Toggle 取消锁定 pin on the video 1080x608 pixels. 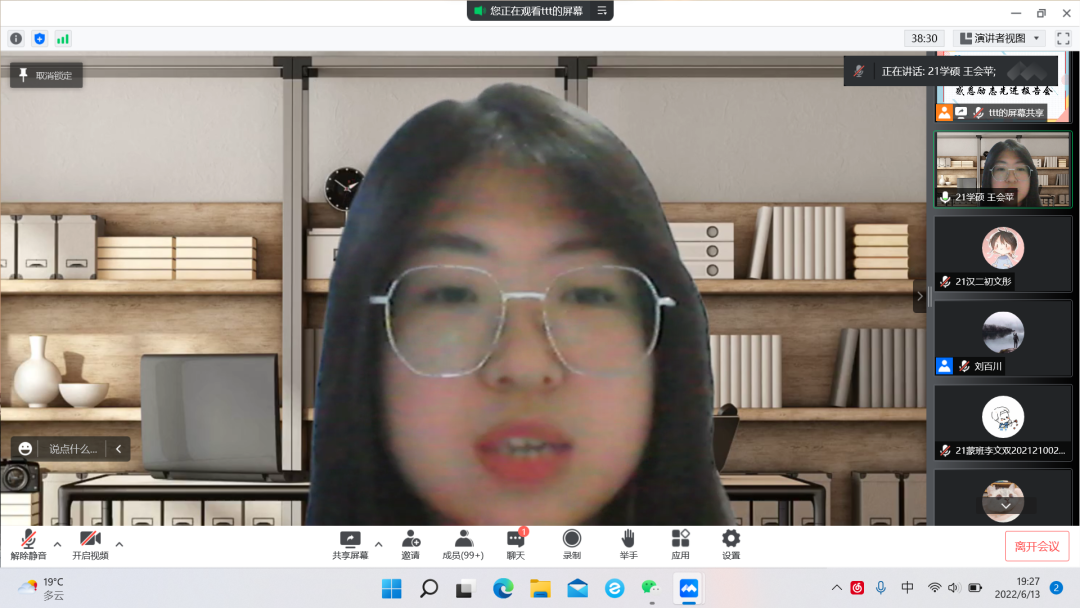click(46, 75)
